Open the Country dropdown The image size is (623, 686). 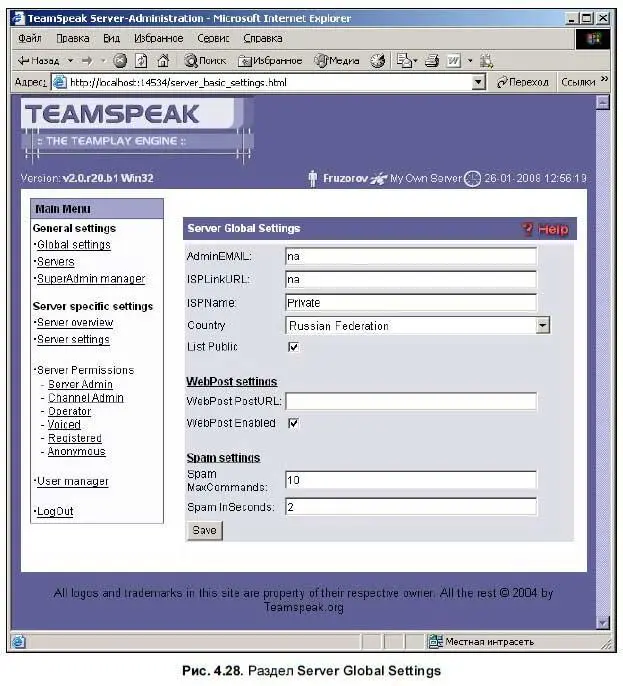pyautogui.click(x=417, y=326)
